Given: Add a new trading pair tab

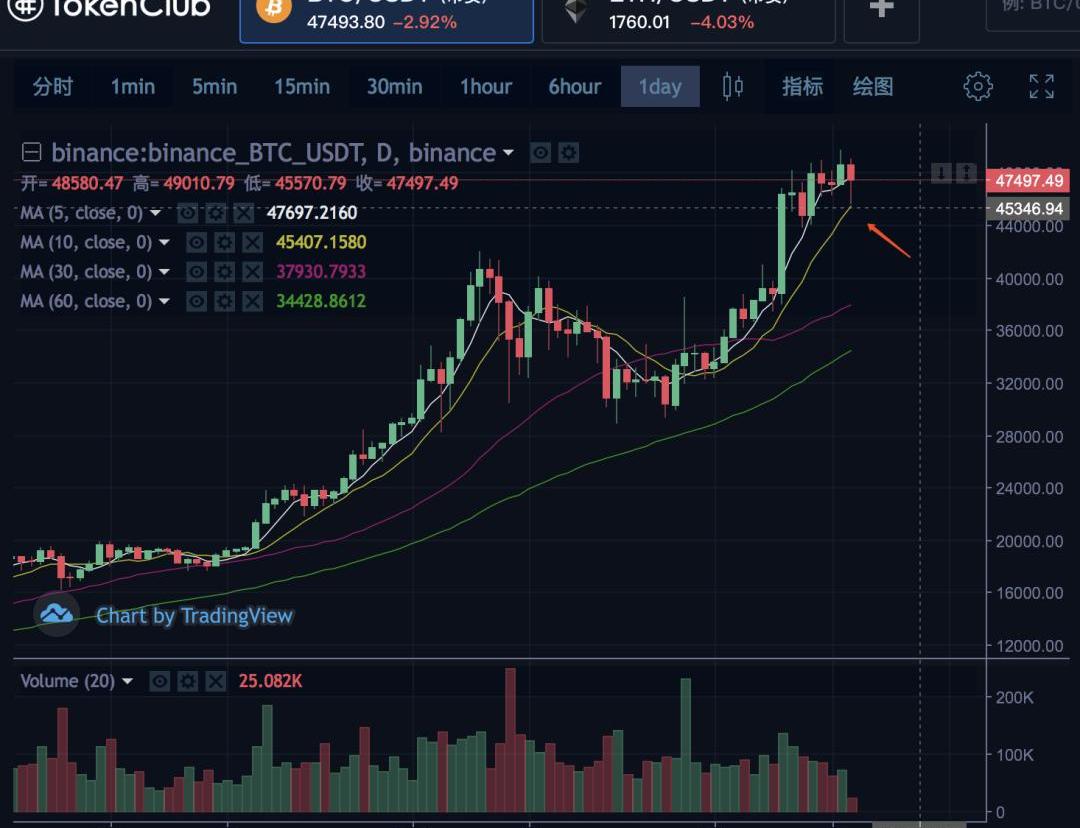Looking at the screenshot, I should (x=881, y=9).
